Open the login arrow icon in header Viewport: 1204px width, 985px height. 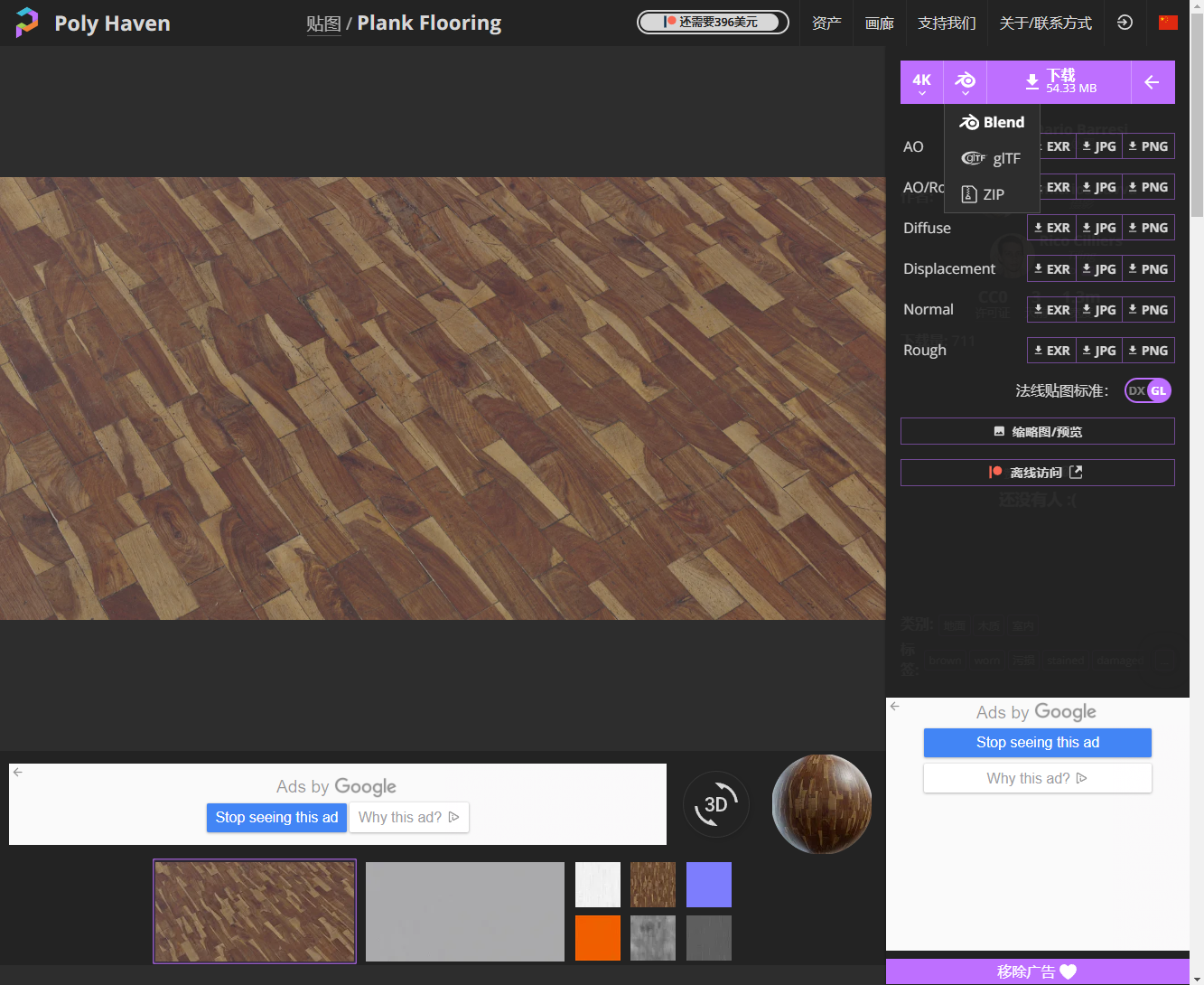click(x=1125, y=23)
